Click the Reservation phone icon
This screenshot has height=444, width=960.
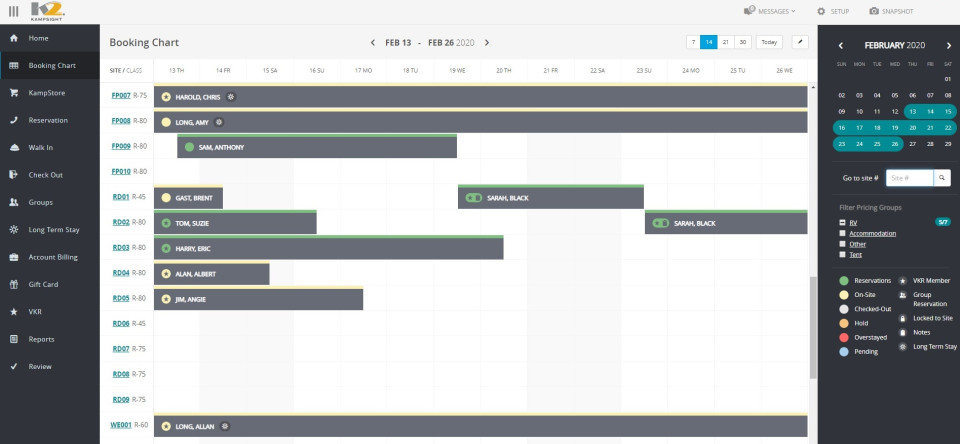coord(14,120)
